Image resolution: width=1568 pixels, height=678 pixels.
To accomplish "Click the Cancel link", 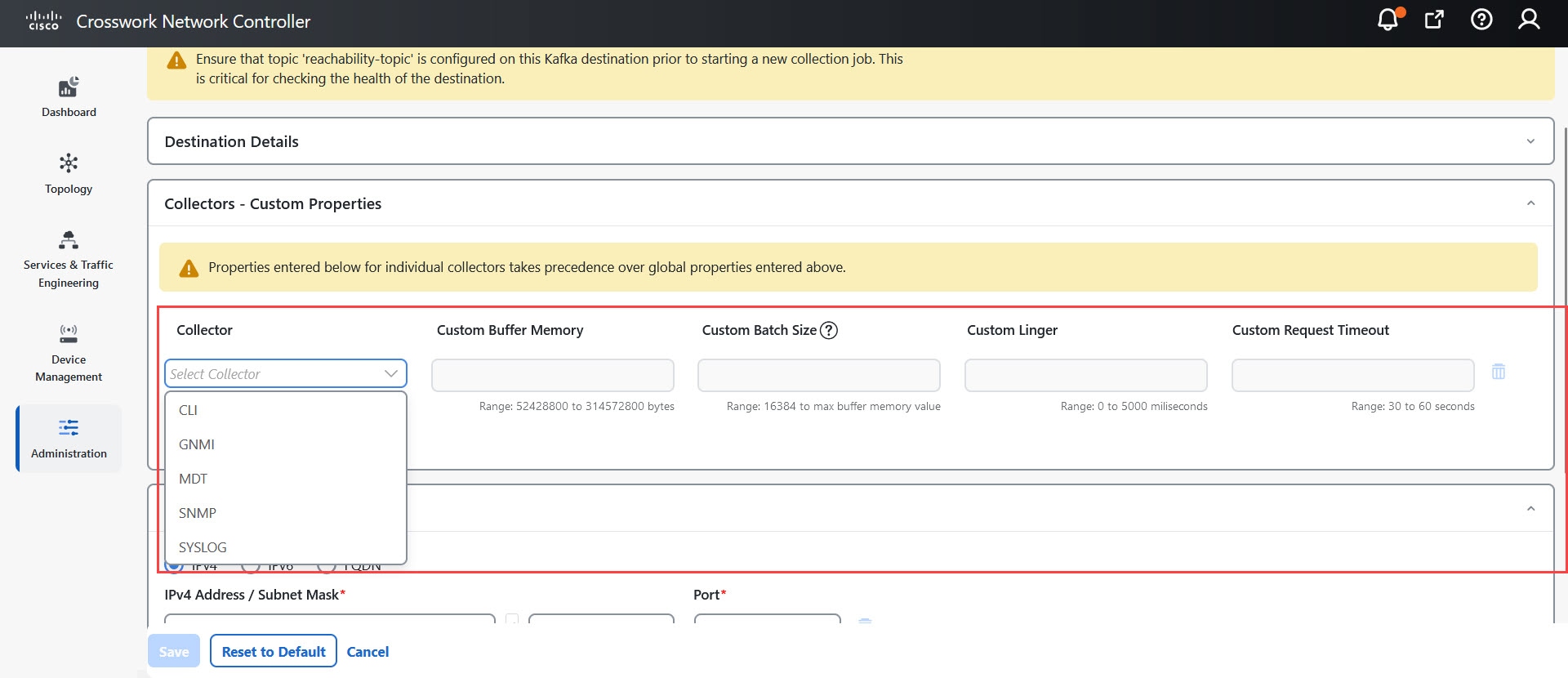I will click(x=367, y=652).
